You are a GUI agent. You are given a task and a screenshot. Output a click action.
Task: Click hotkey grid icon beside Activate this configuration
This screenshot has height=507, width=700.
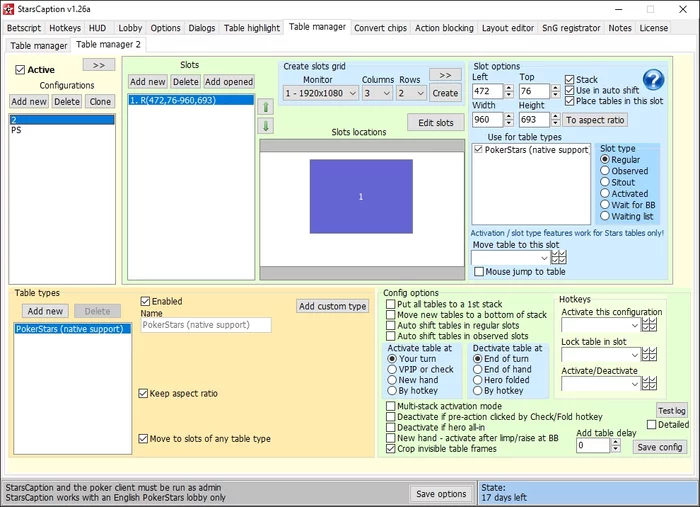(649, 324)
